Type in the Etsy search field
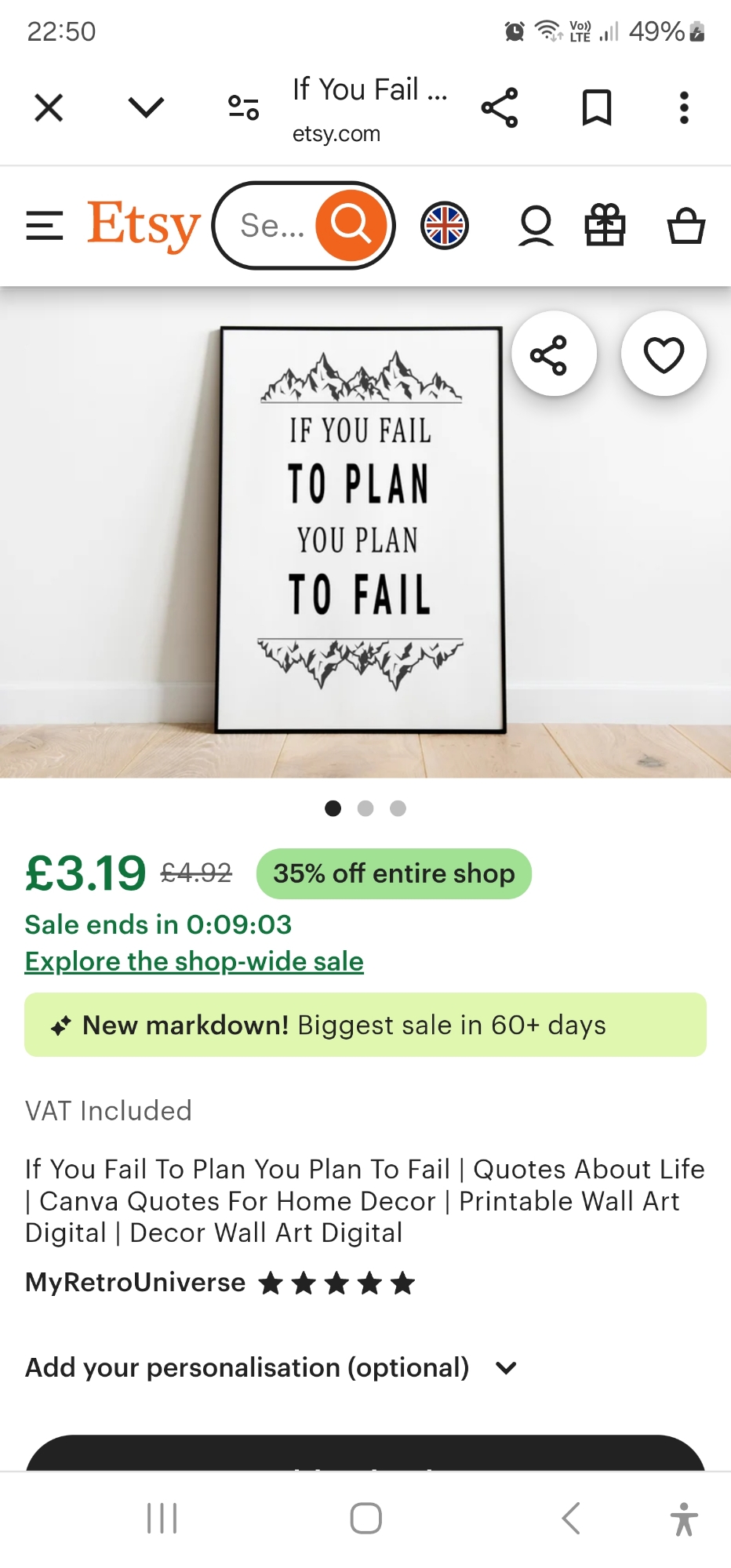This screenshot has height=1568, width=731. coord(271,226)
